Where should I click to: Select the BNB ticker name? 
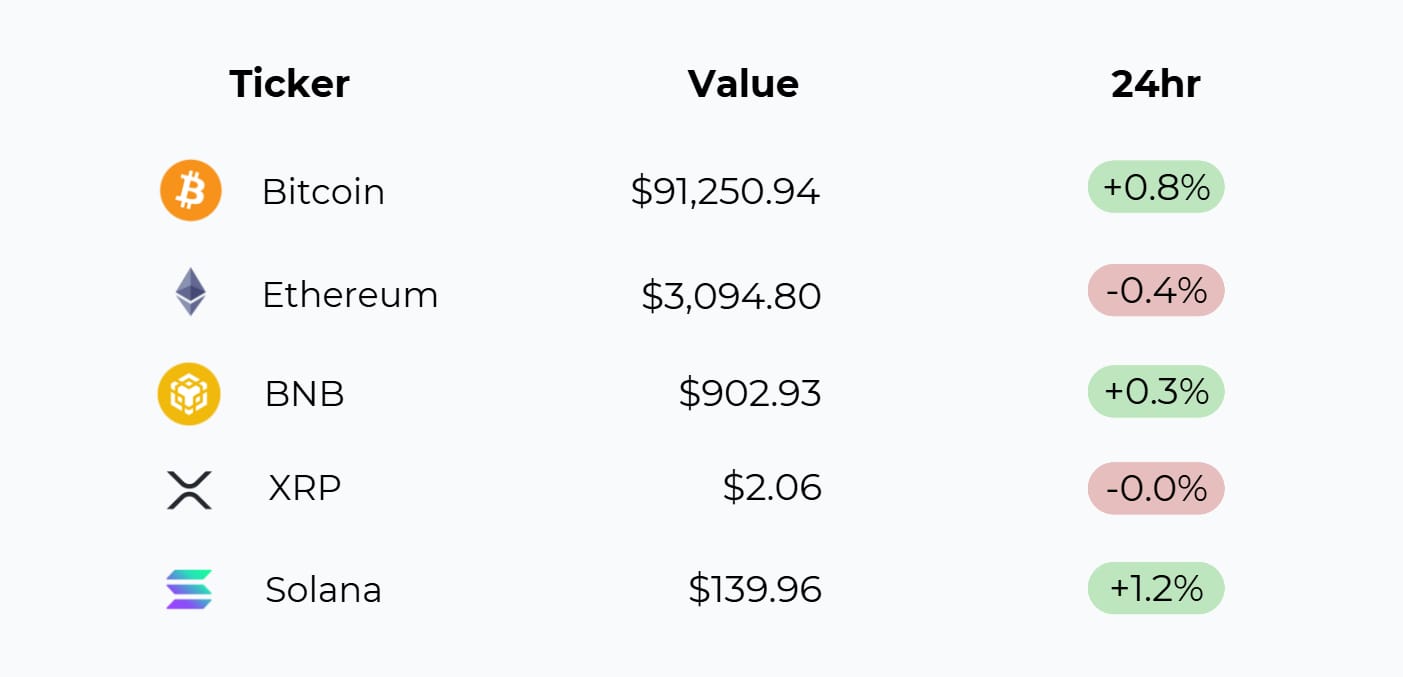tap(305, 394)
